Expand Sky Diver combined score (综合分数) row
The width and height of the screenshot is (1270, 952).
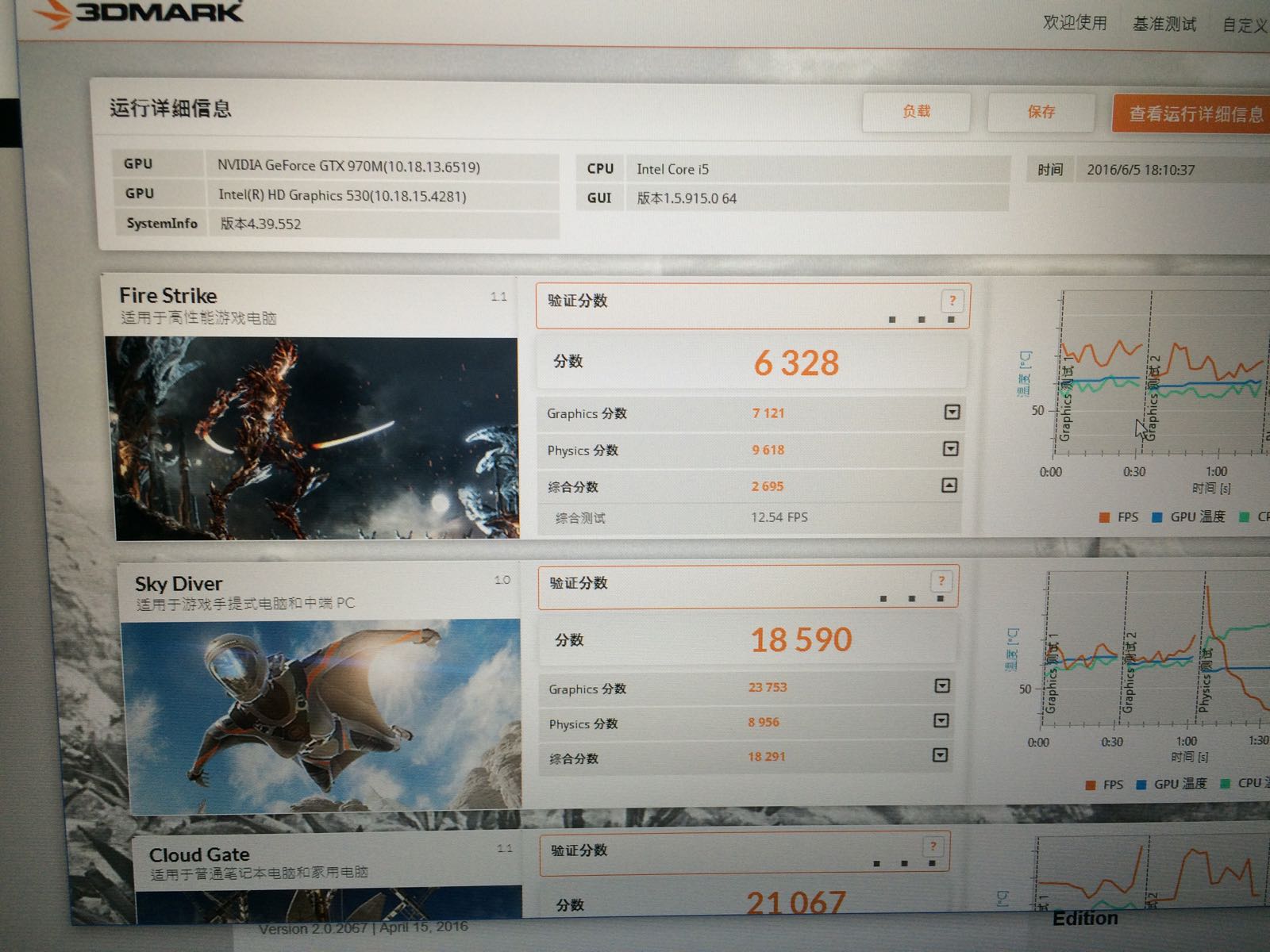[x=941, y=754]
